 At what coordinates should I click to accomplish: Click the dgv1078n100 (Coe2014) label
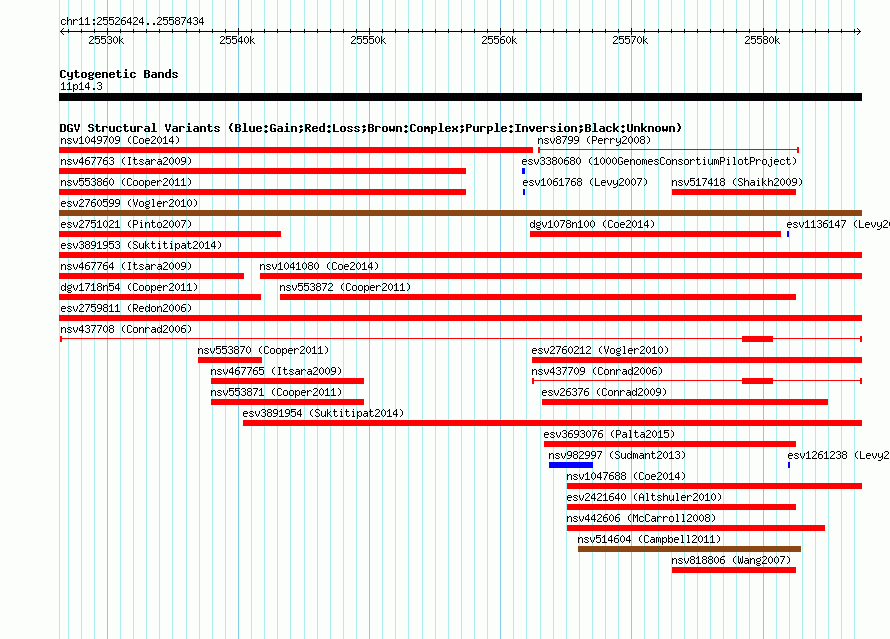(x=592, y=224)
